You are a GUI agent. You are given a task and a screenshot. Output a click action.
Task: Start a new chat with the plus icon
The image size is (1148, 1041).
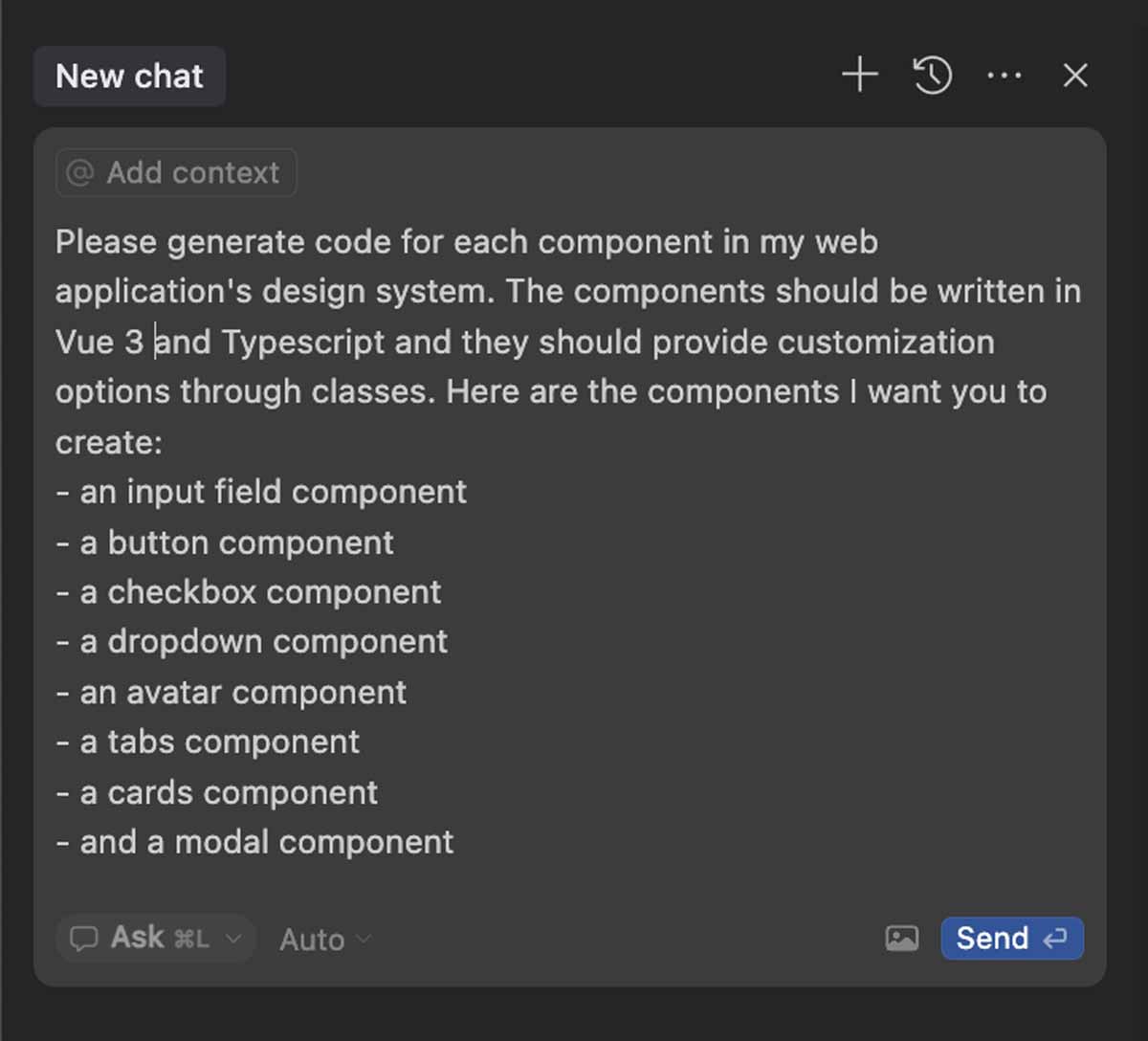[x=860, y=75]
